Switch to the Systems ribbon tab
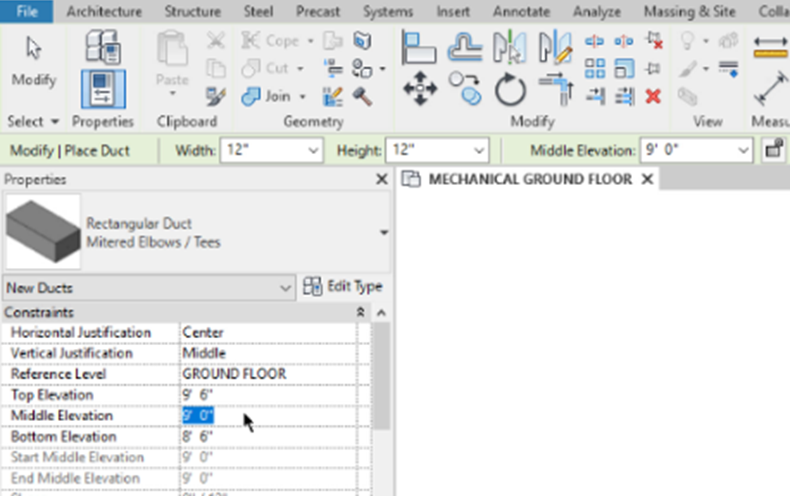The height and width of the screenshot is (496, 790). [x=387, y=11]
